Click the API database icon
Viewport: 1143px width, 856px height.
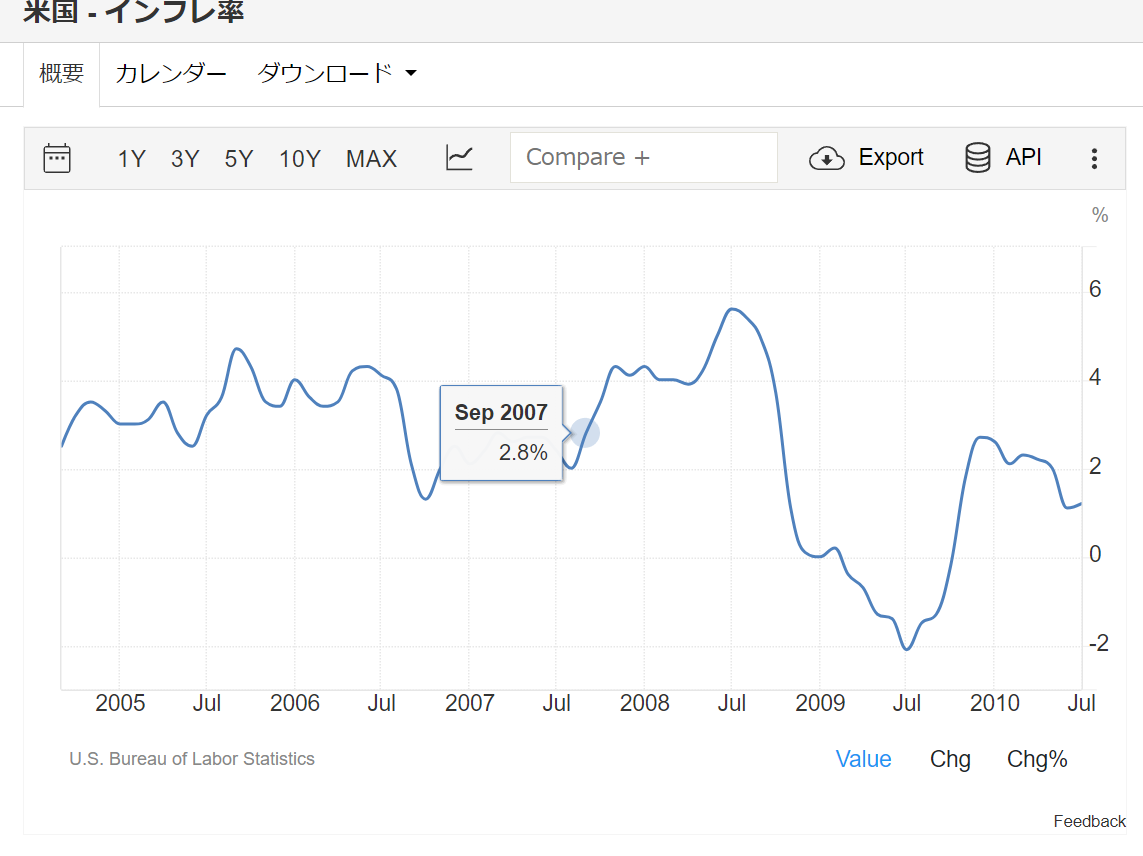tap(977, 158)
